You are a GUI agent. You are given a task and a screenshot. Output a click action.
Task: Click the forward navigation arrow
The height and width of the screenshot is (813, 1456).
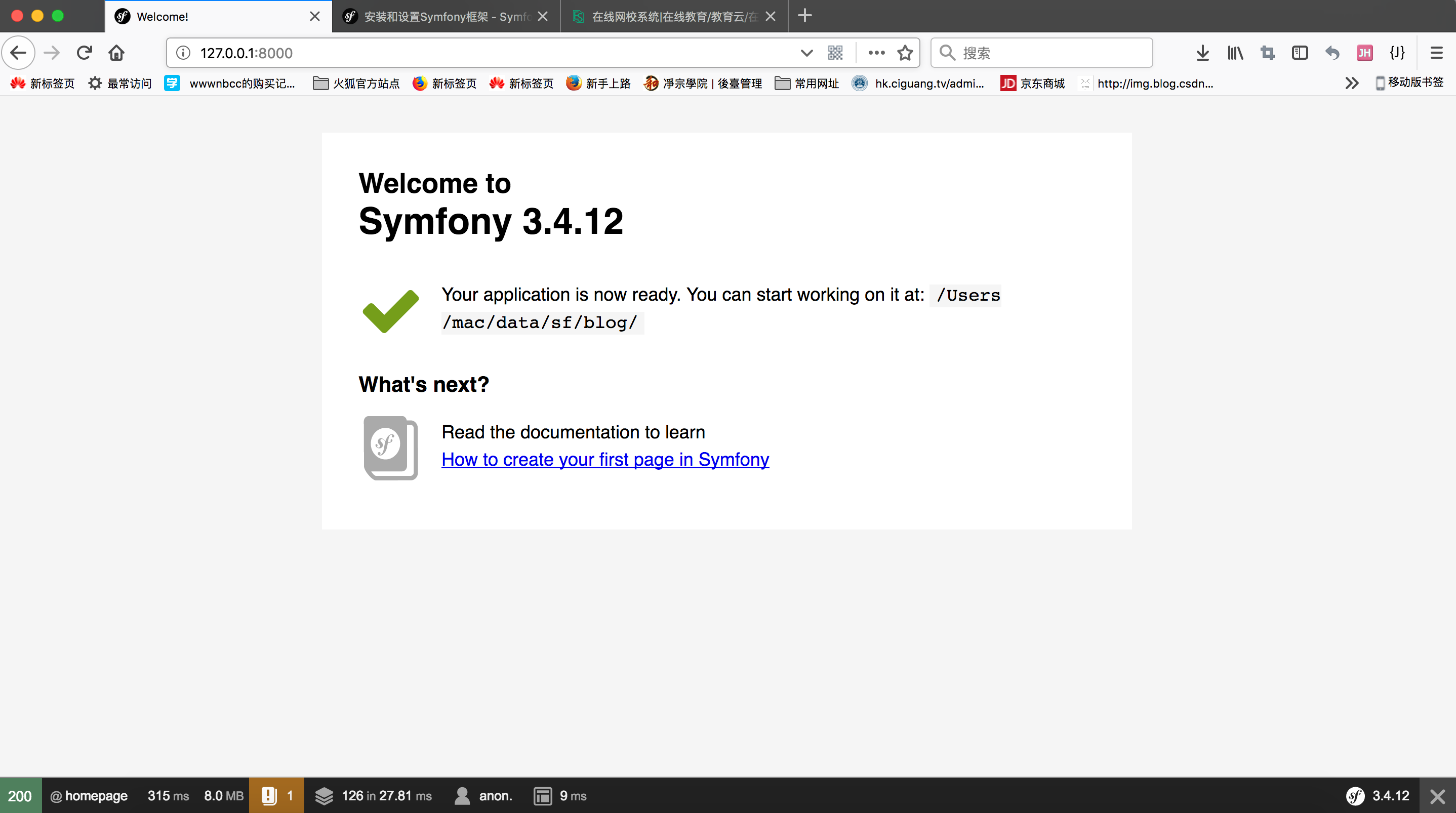point(52,53)
